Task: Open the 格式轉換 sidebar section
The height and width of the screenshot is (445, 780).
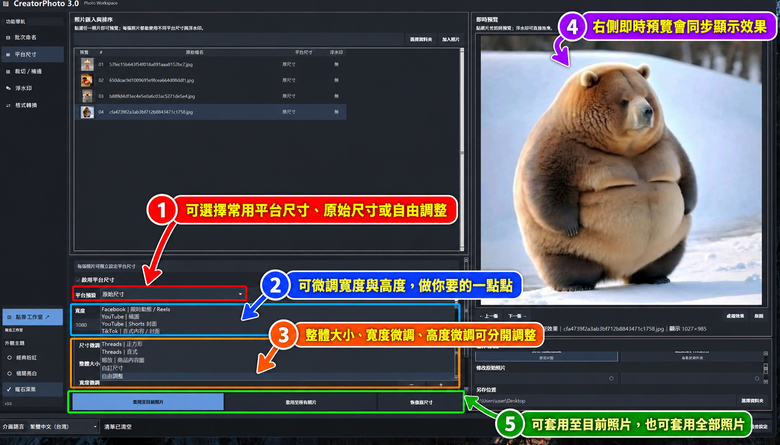Action: [32, 105]
